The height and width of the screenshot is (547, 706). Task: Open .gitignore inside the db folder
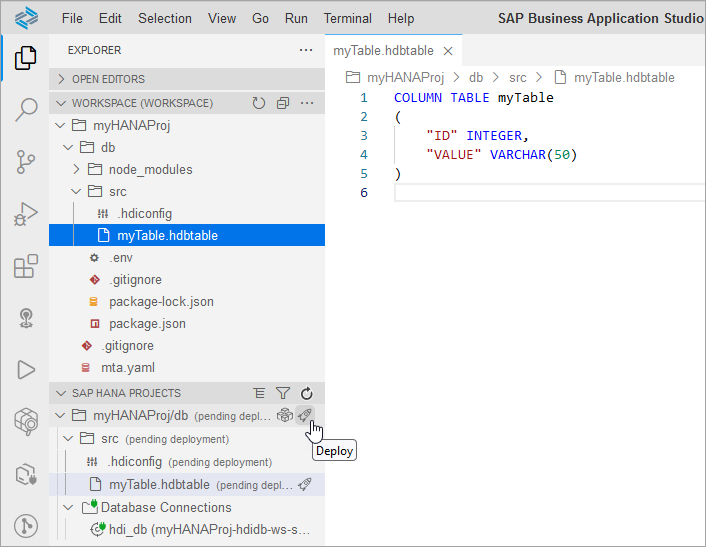coord(187,280)
